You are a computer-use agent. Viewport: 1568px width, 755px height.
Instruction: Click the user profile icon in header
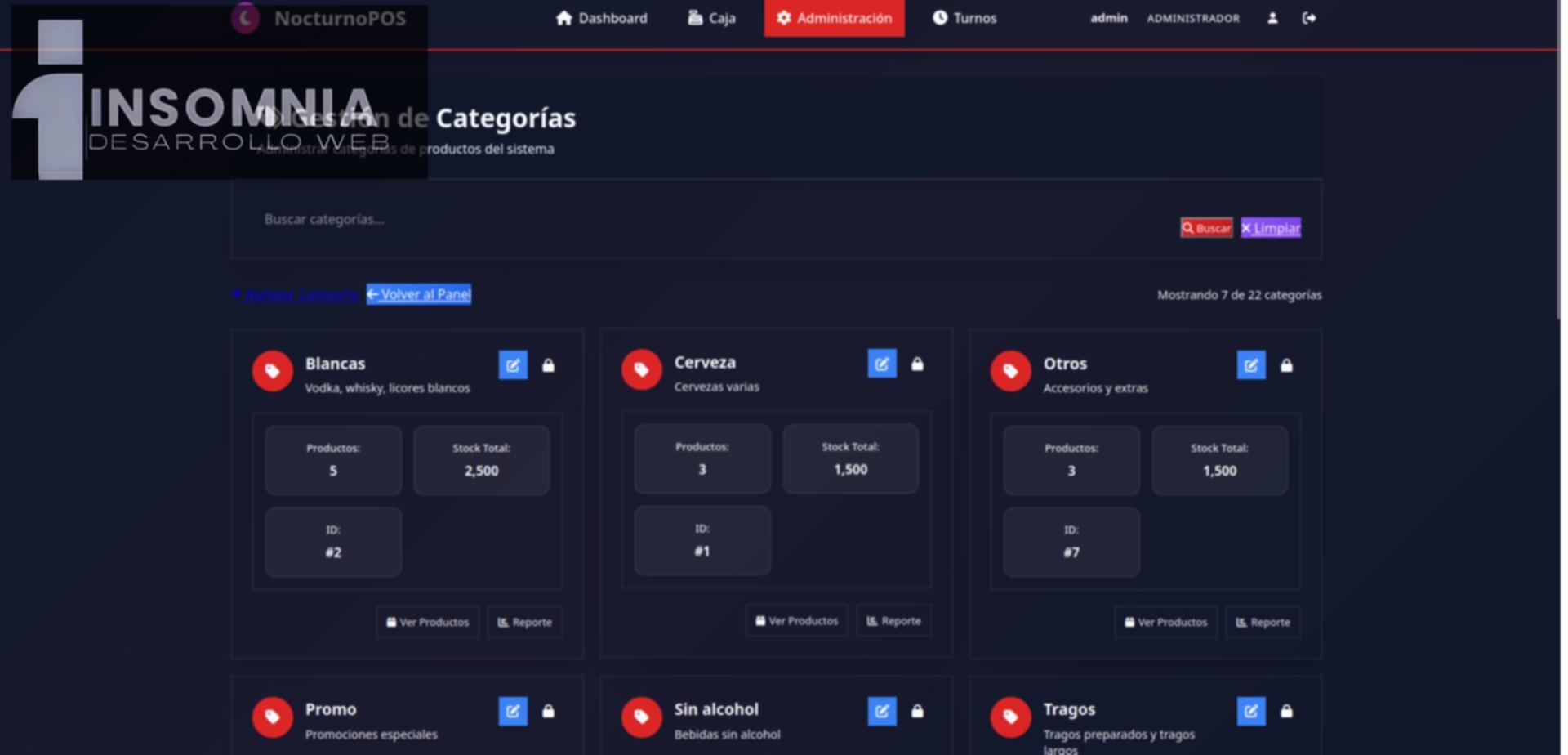(1272, 18)
